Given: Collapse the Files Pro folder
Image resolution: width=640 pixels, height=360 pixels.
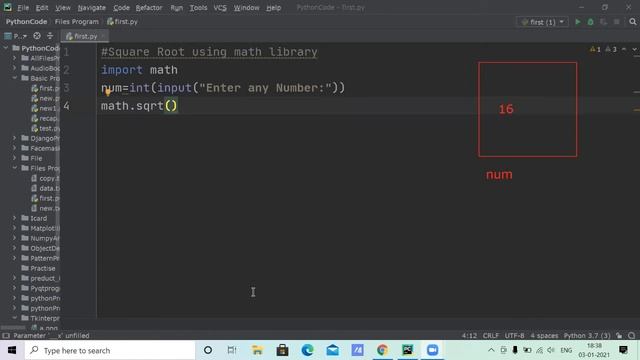Looking at the screenshot, I should pyautogui.click(x=15, y=168).
